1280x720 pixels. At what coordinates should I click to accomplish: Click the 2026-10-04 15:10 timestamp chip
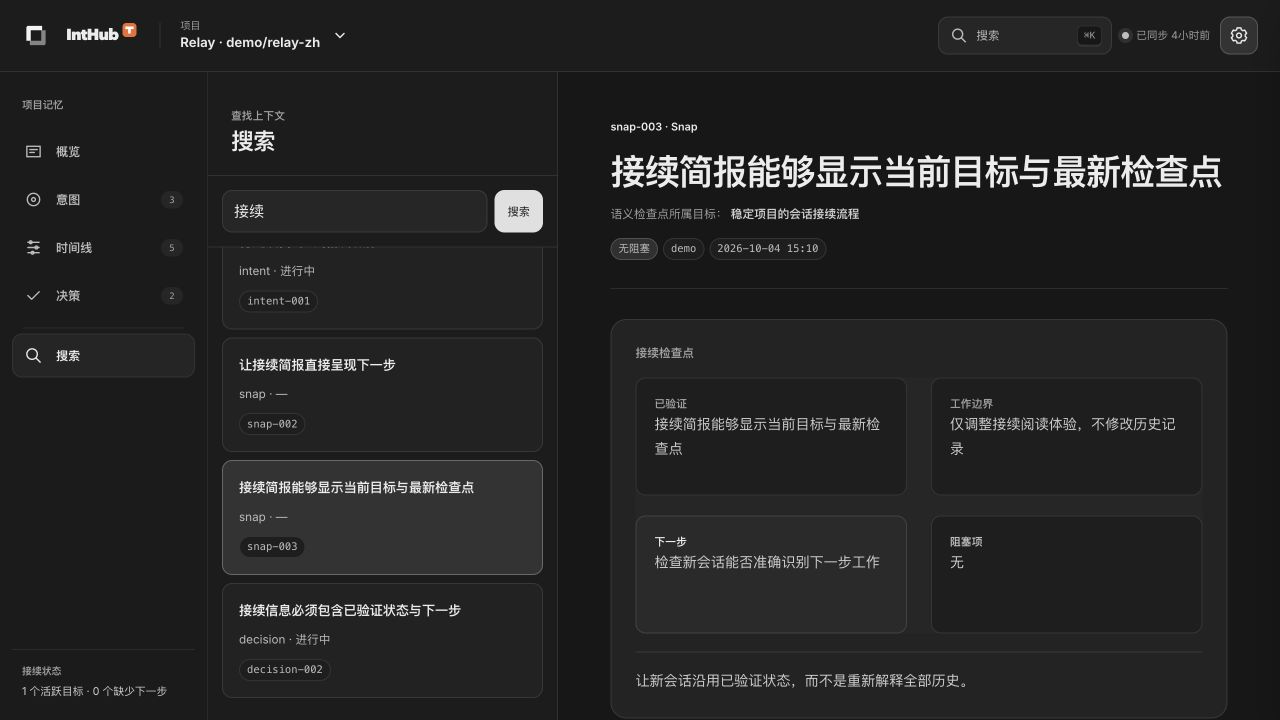click(768, 248)
